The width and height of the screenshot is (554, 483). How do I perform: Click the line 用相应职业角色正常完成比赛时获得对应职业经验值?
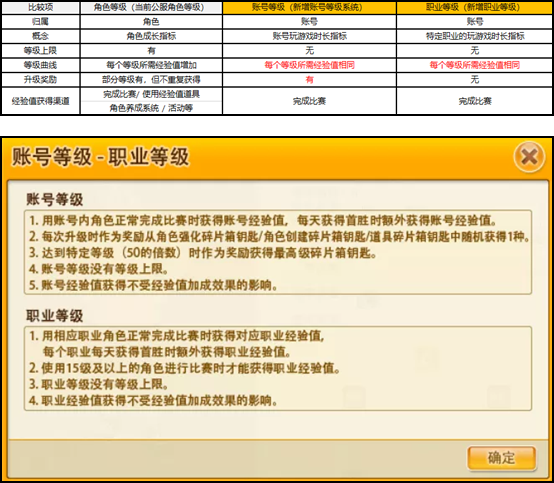tap(177, 336)
